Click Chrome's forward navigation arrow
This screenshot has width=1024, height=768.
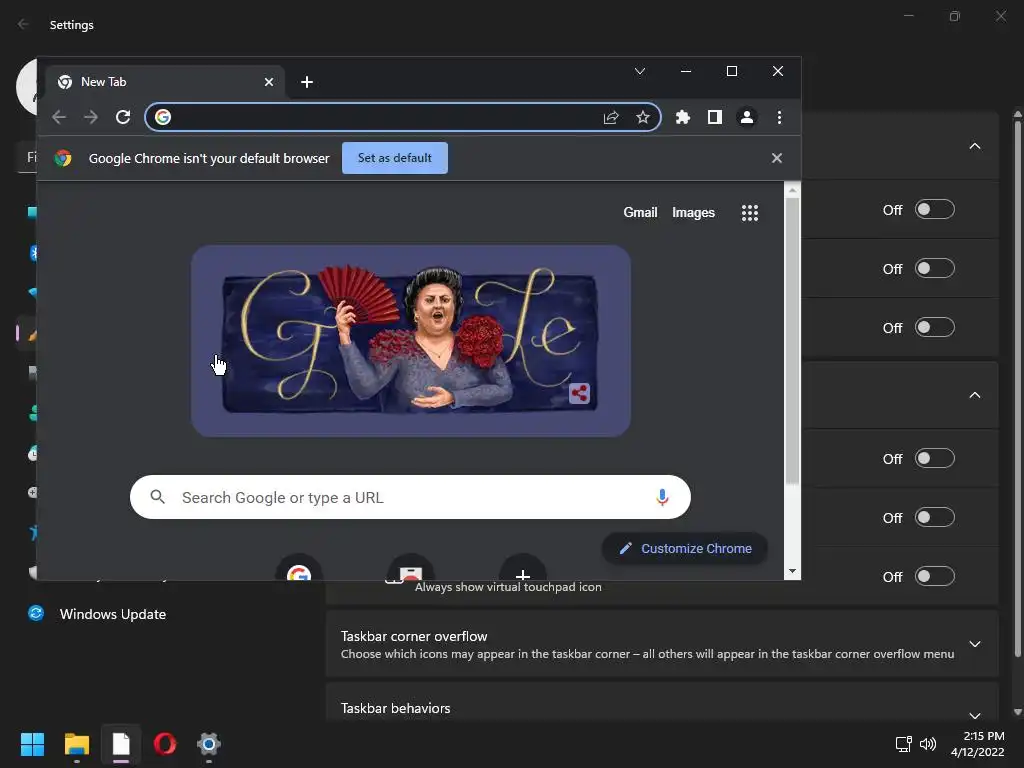pyautogui.click(x=91, y=117)
